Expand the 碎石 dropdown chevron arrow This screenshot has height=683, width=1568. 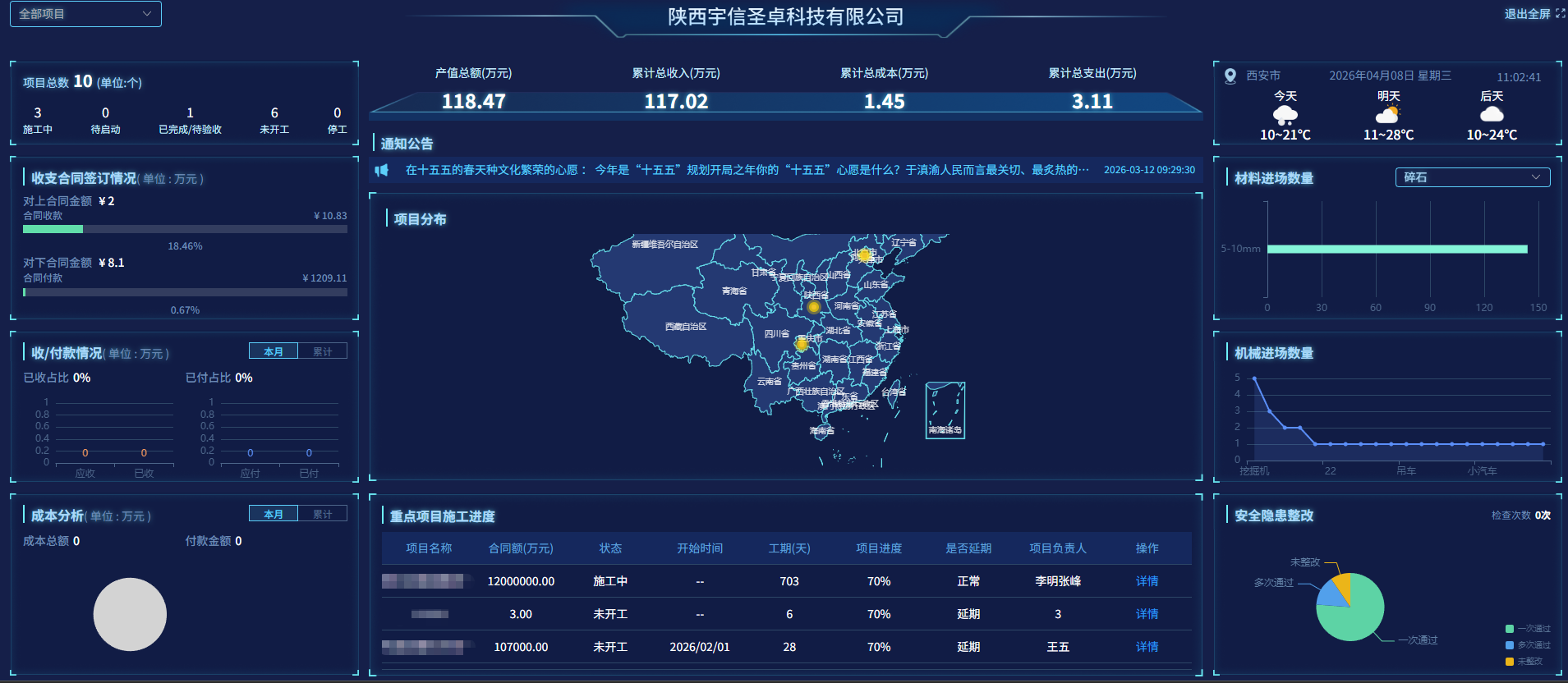point(1536,177)
